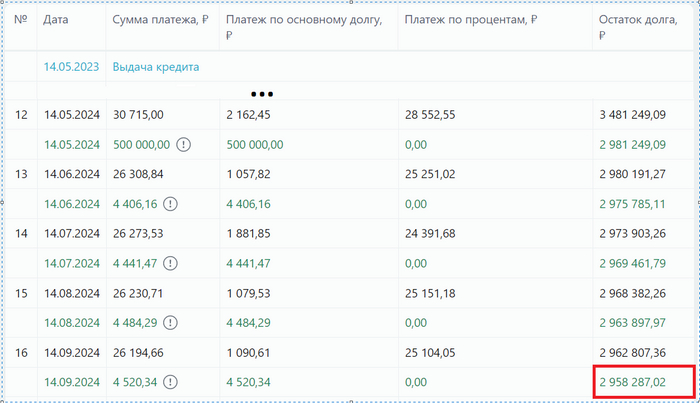Image resolution: width=700 pixels, height=403 pixels.
Task: Click the green date 14.06.2024
Action: point(72,204)
